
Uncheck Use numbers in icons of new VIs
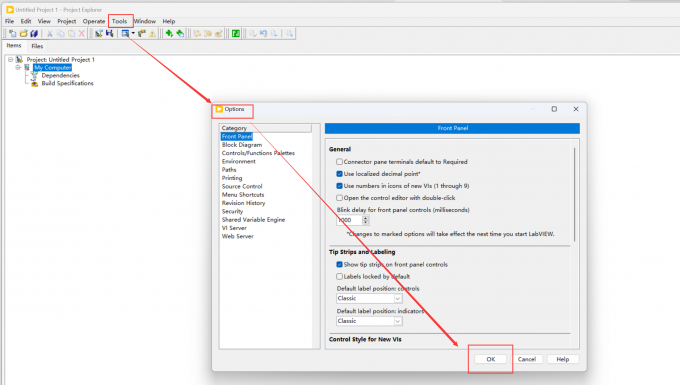click(340, 186)
